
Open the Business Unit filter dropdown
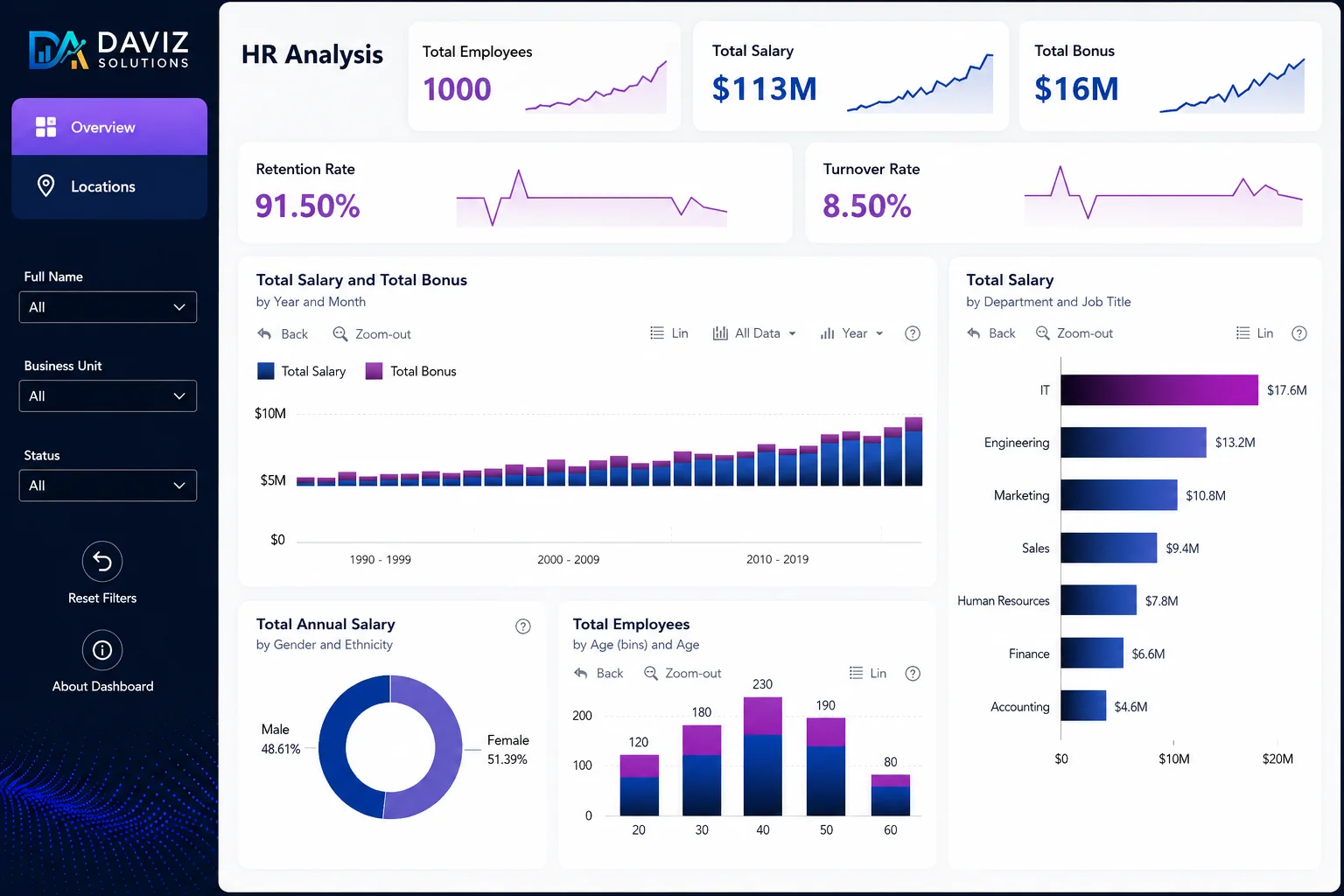(108, 396)
